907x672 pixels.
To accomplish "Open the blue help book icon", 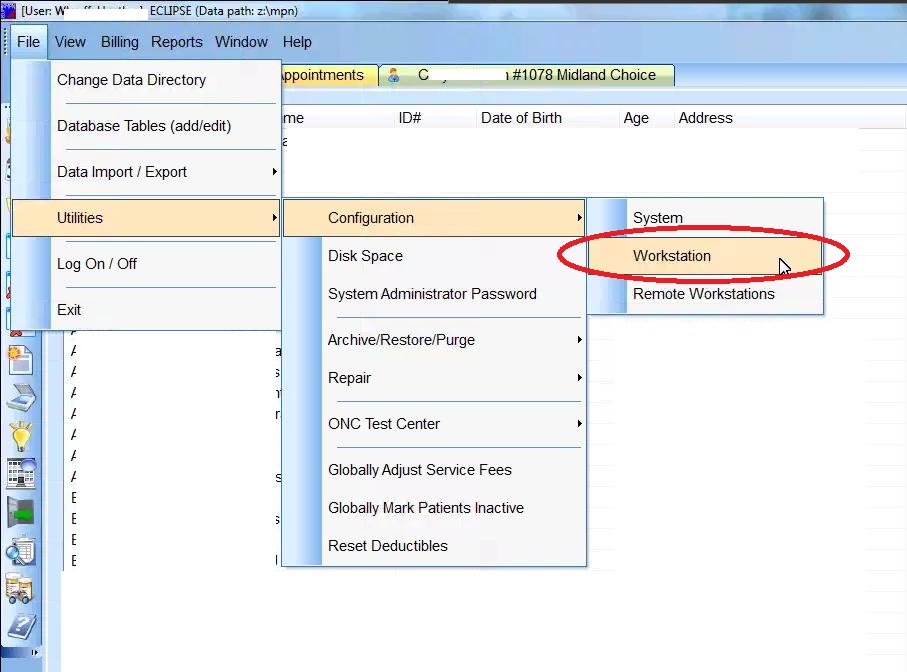I will coord(21,627).
